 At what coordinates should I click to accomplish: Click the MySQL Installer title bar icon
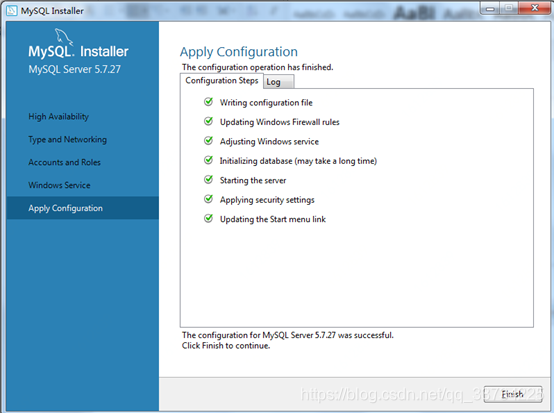(x=12, y=11)
